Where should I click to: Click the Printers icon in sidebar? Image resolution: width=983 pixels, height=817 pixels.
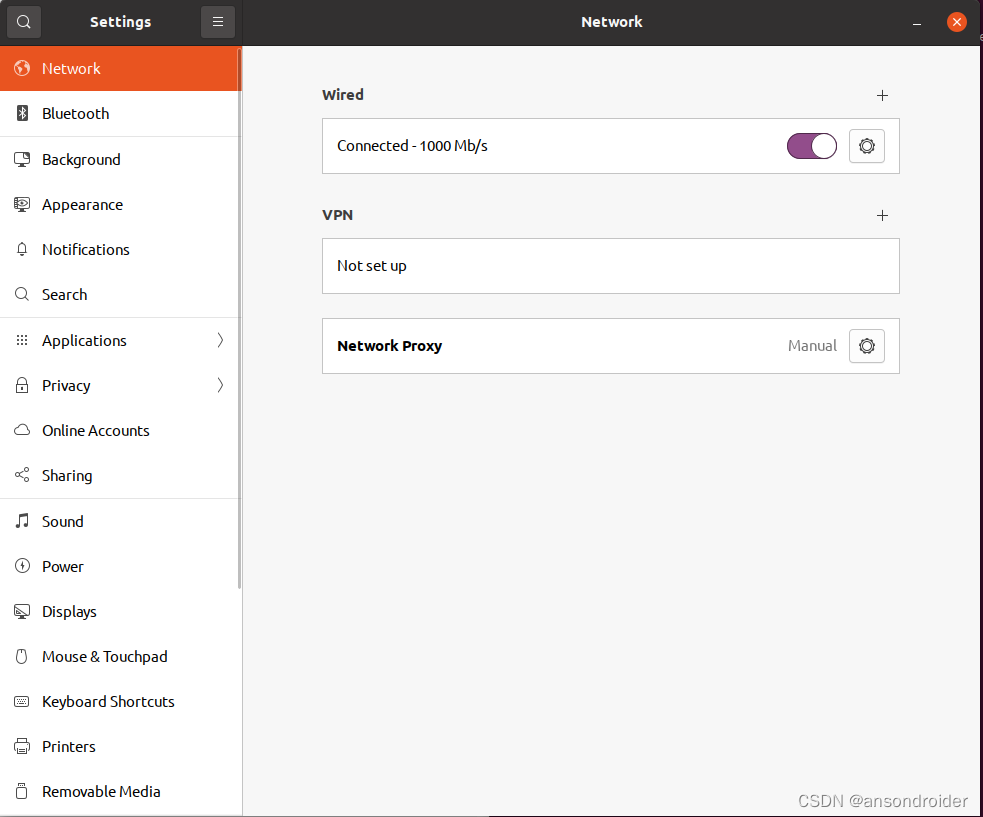click(x=22, y=746)
